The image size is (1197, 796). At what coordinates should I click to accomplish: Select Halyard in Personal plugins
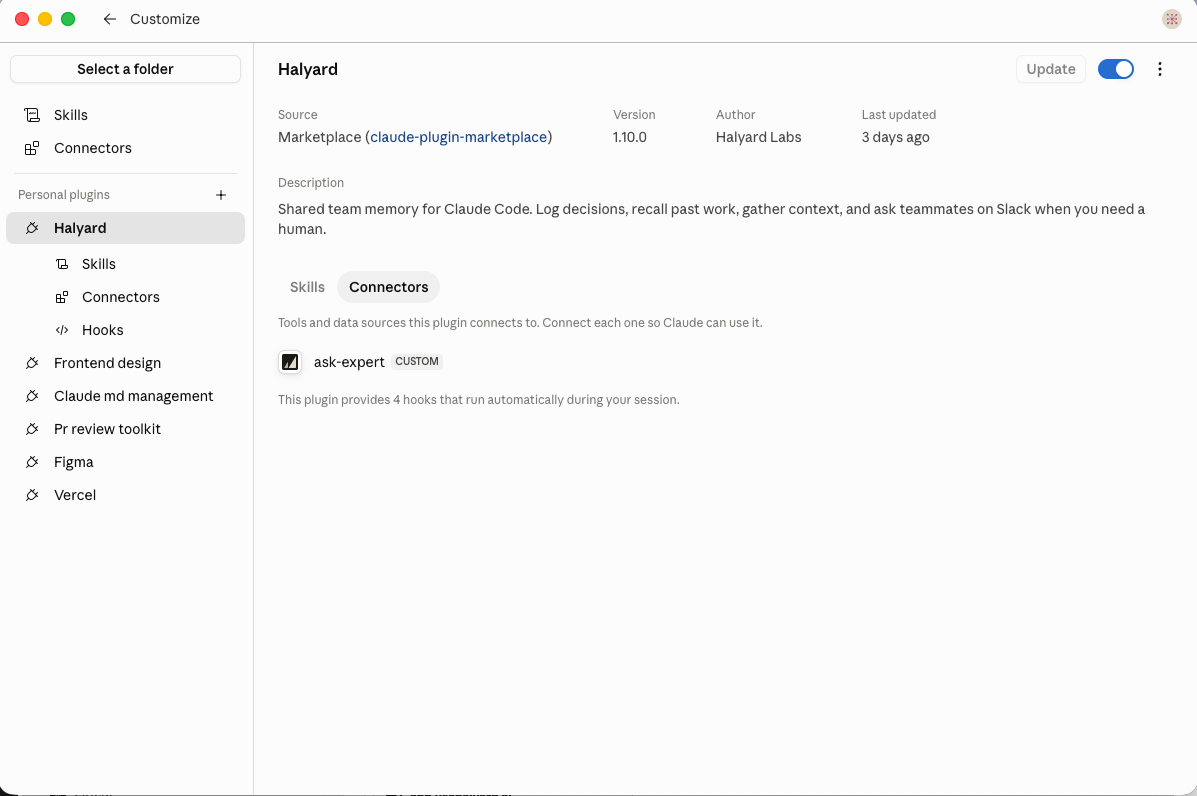point(125,228)
